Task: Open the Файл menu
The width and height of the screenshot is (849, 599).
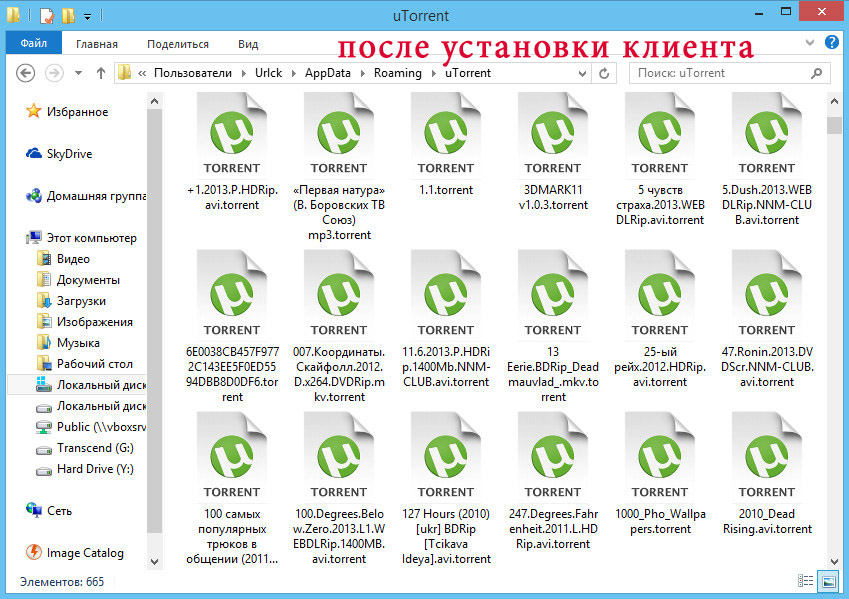Action: coord(34,43)
